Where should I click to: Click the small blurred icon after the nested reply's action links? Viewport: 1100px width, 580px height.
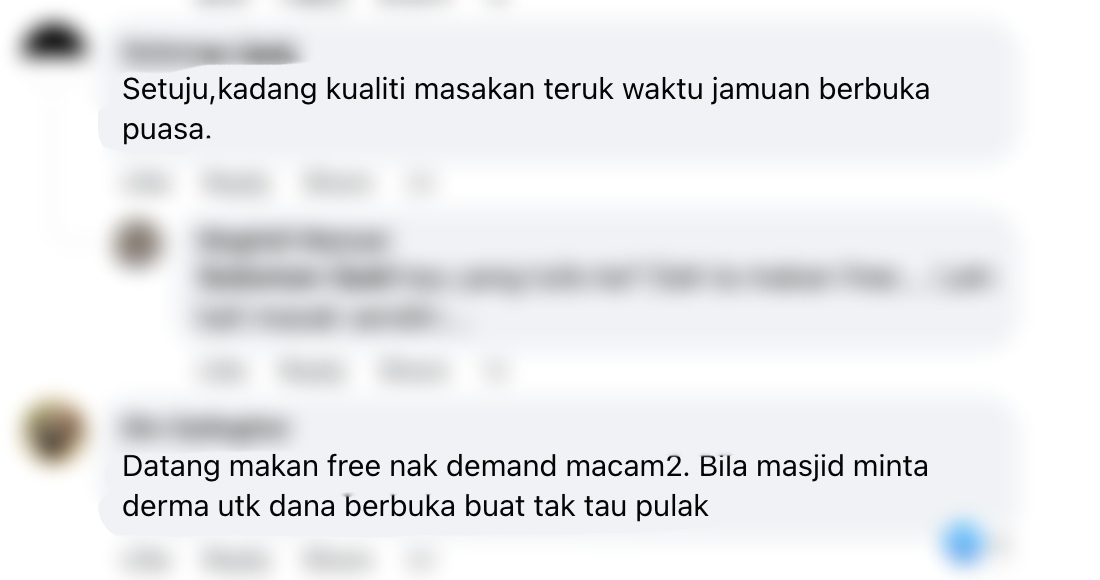(x=495, y=370)
